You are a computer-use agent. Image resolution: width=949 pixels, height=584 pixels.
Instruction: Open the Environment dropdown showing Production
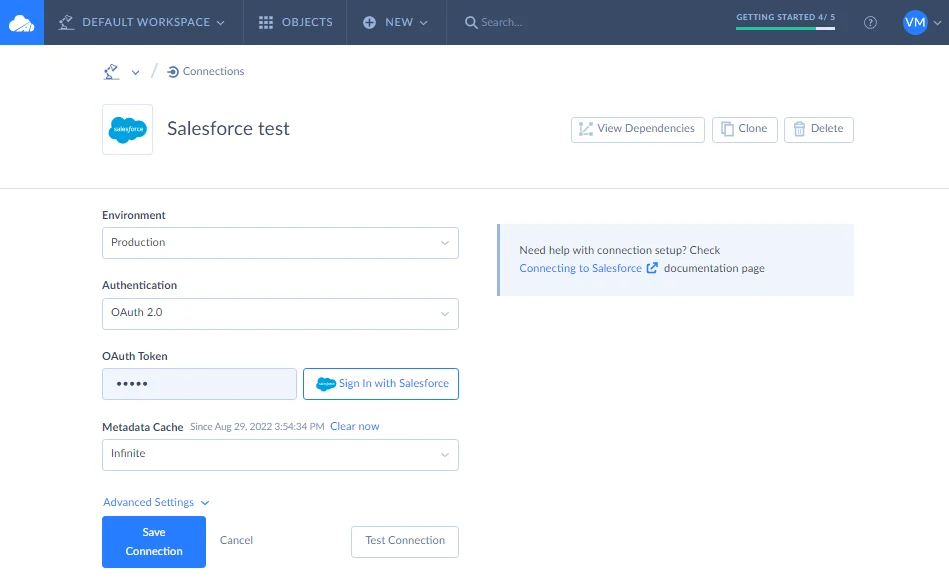(x=280, y=243)
